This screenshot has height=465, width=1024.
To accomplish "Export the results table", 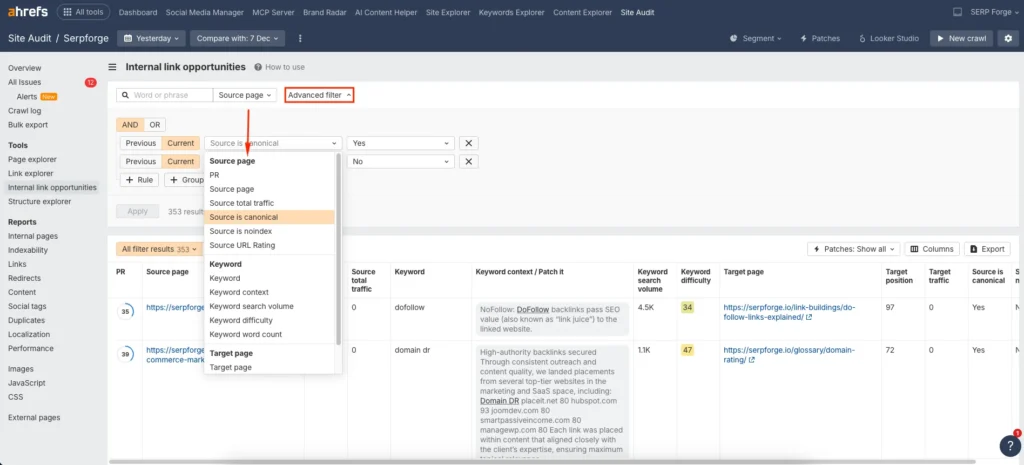I will (x=987, y=249).
